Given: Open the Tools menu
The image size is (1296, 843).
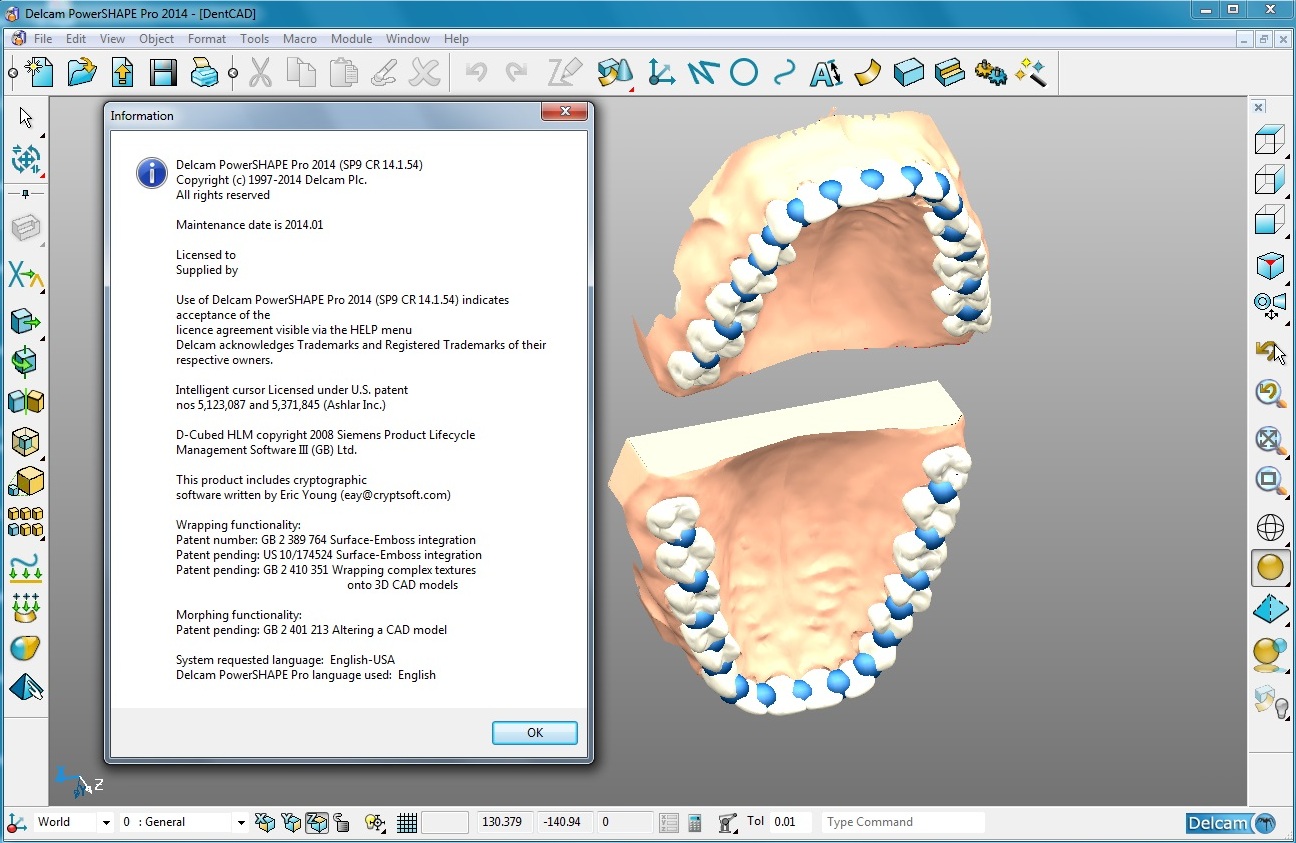Looking at the screenshot, I should [254, 39].
